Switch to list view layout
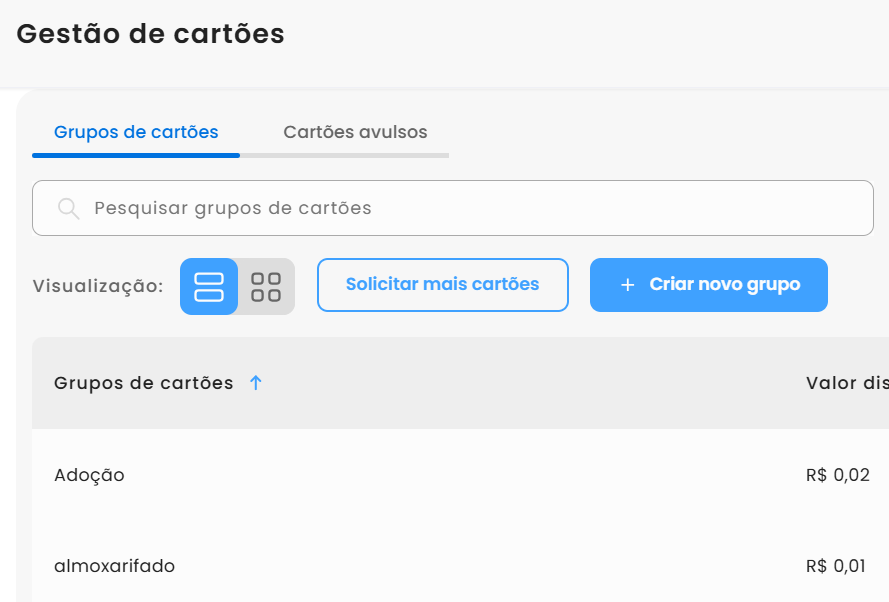Screen dimensions: 889x602 pos(209,287)
